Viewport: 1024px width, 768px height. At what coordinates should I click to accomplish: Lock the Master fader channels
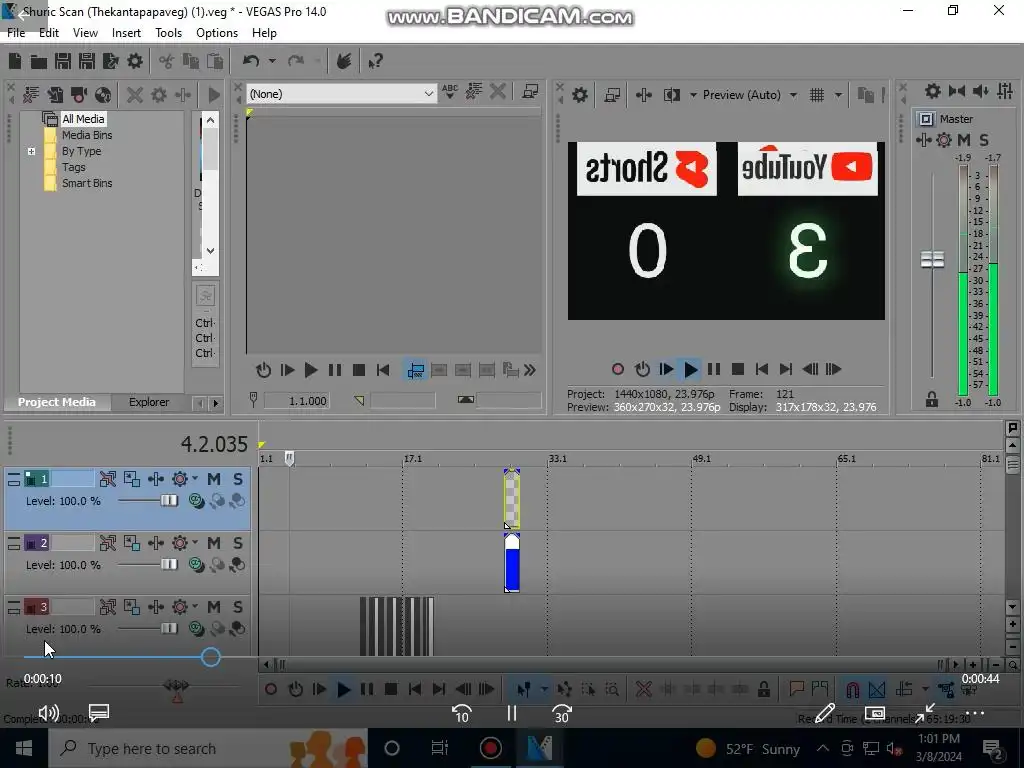point(932,399)
